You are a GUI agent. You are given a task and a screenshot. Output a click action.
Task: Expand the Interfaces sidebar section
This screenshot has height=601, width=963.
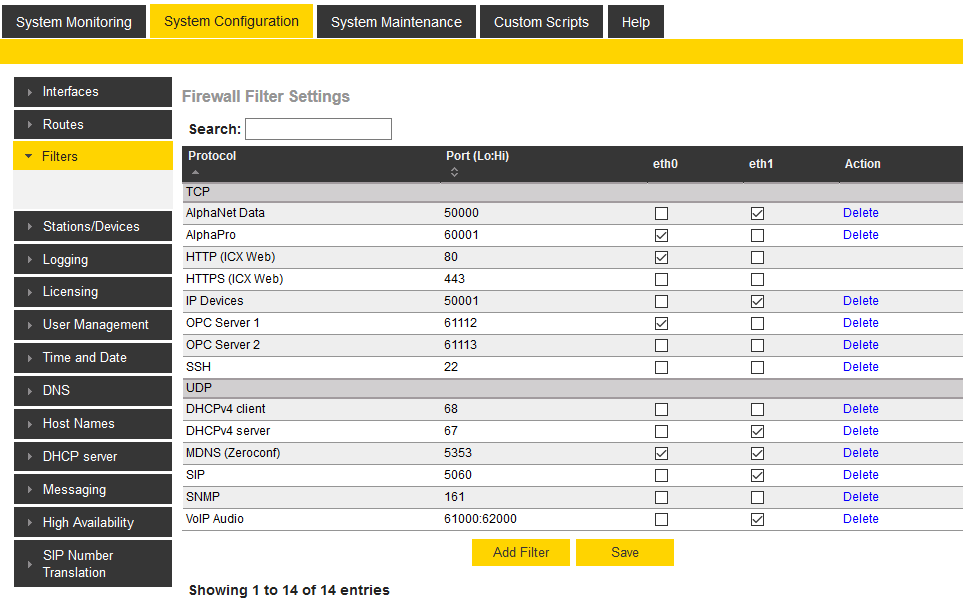(x=92, y=92)
